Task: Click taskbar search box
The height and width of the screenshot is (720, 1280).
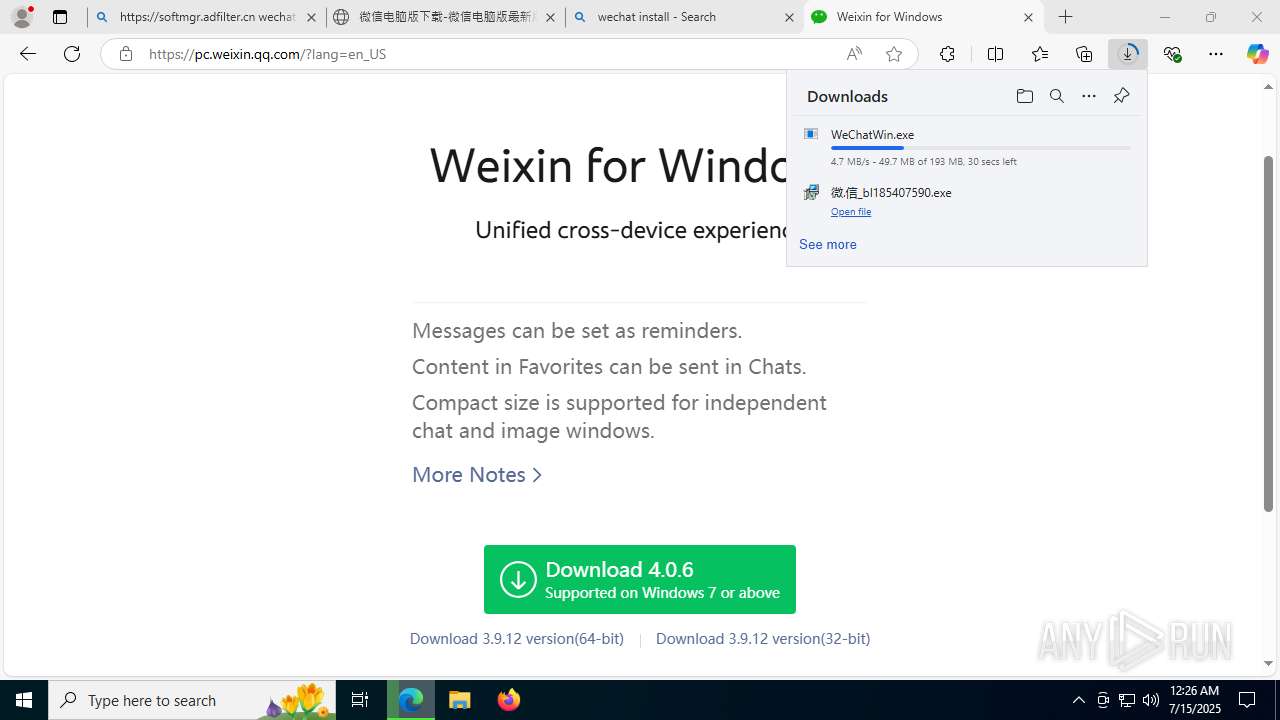Action: (x=192, y=700)
